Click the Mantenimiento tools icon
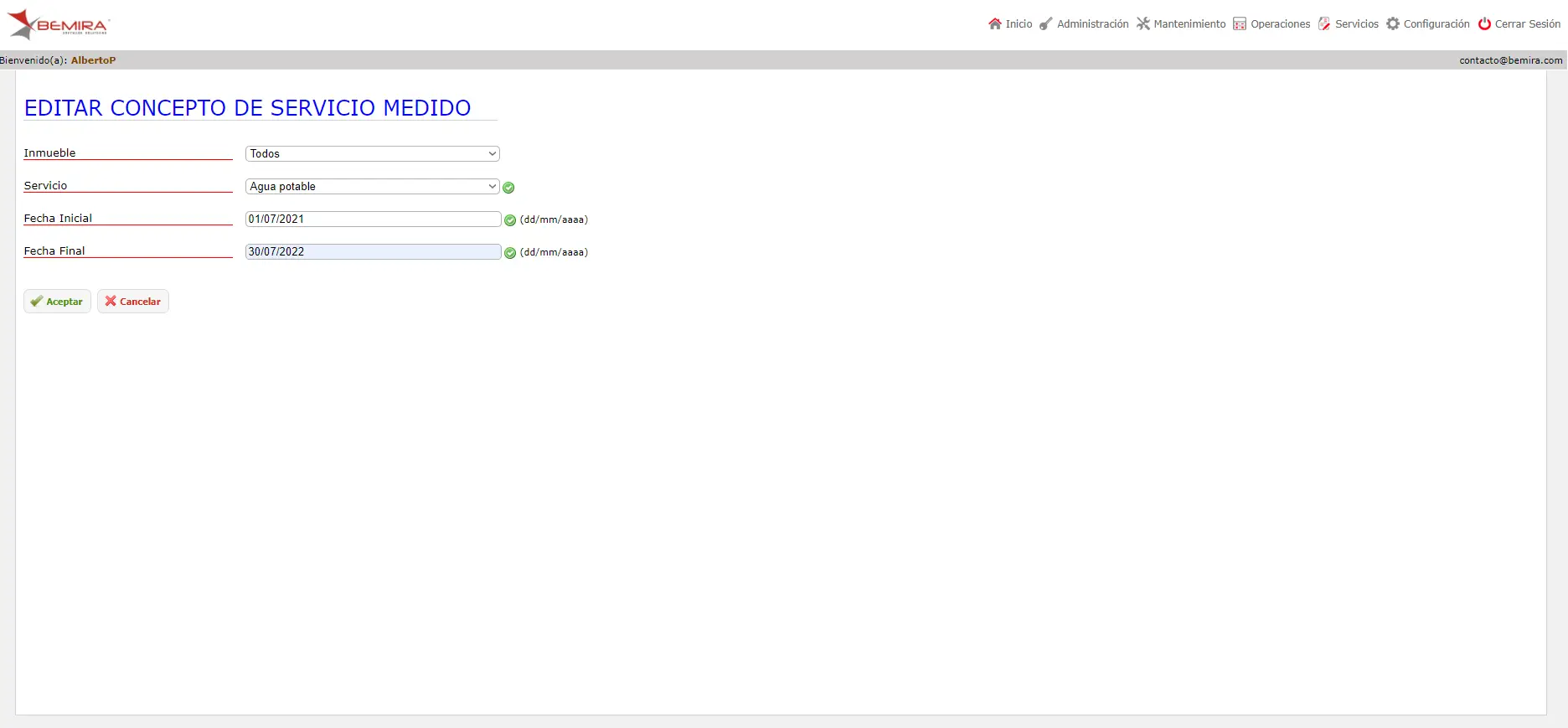 [1143, 23]
